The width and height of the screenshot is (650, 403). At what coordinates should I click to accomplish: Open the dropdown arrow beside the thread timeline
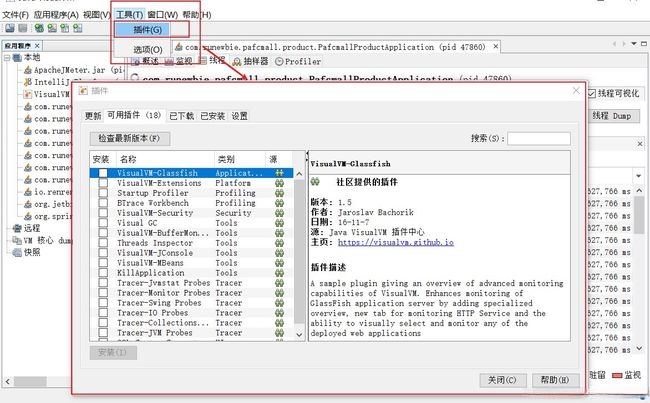pyautogui.click(x=639, y=176)
